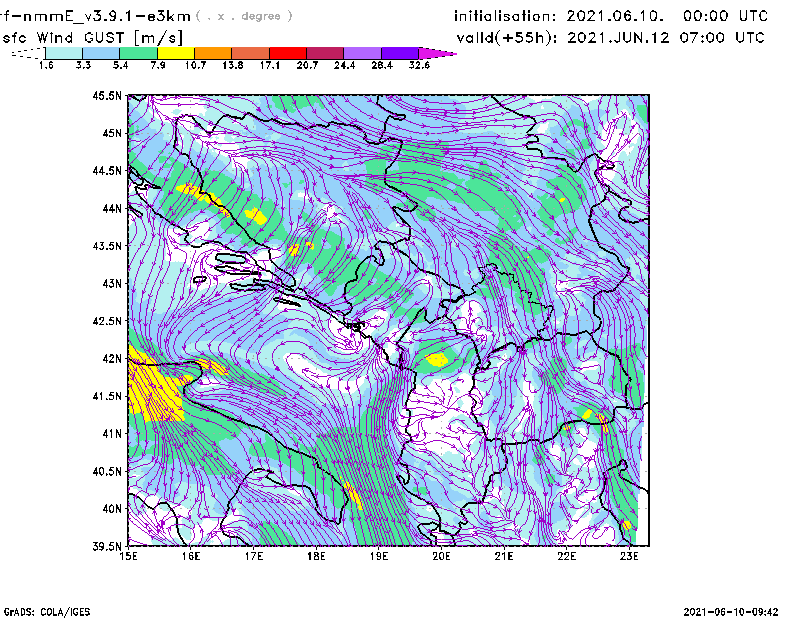Click the lavender 24.4–28.4 legend swatch

click(362, 53)
